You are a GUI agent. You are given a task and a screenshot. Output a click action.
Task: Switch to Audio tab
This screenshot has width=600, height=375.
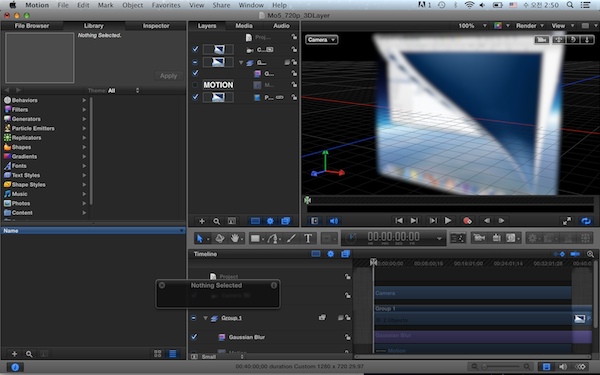281,26
